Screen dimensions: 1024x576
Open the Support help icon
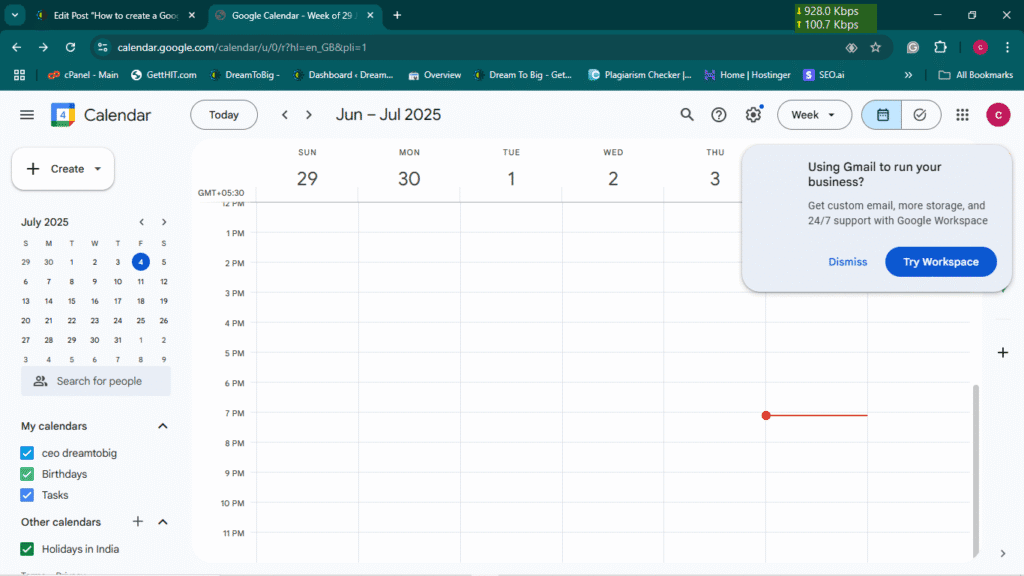pos(719,115)
